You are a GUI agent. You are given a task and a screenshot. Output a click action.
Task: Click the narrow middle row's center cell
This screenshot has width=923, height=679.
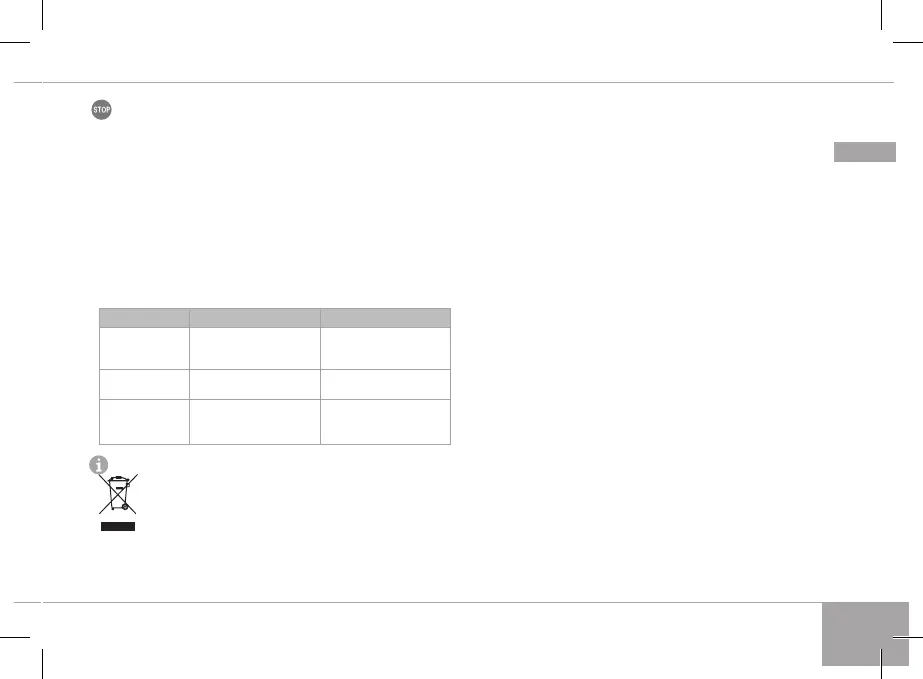pyautogui.click(x=255, y=382)
